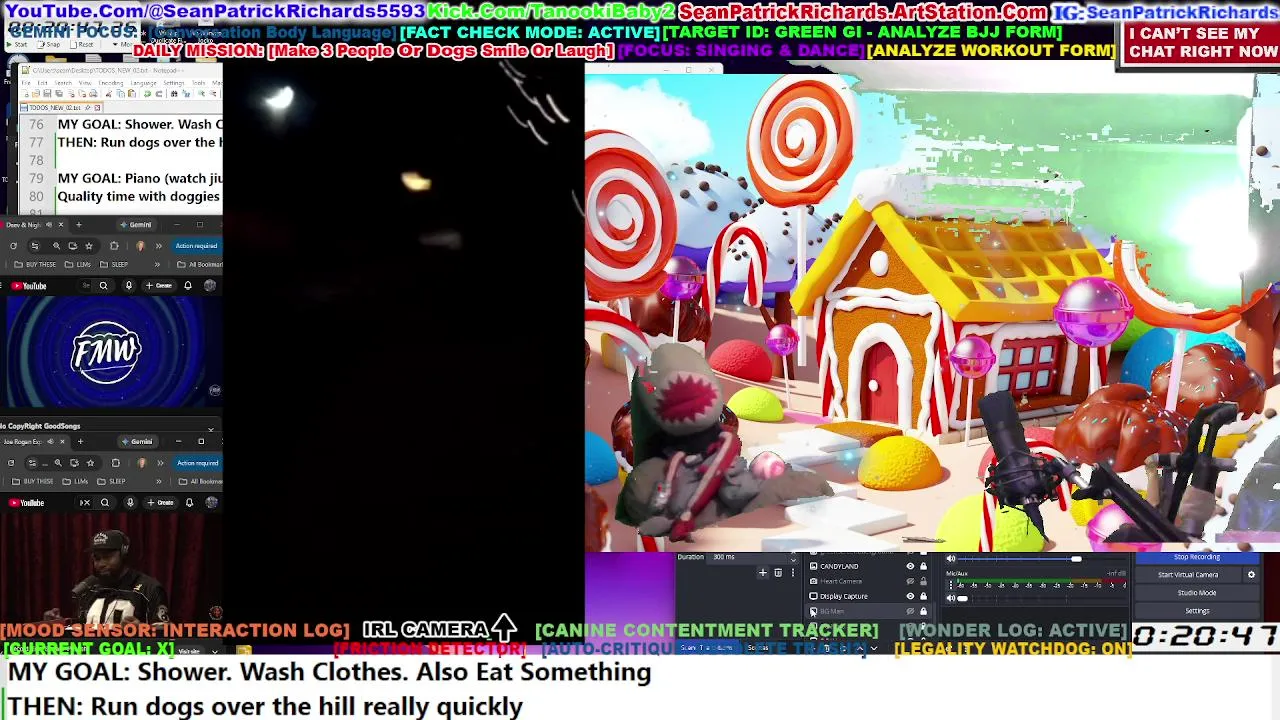Viewport: 1280px width, 720px height.
Task: Open LLMs bookmark folder in lower browser
Action: 75,481
